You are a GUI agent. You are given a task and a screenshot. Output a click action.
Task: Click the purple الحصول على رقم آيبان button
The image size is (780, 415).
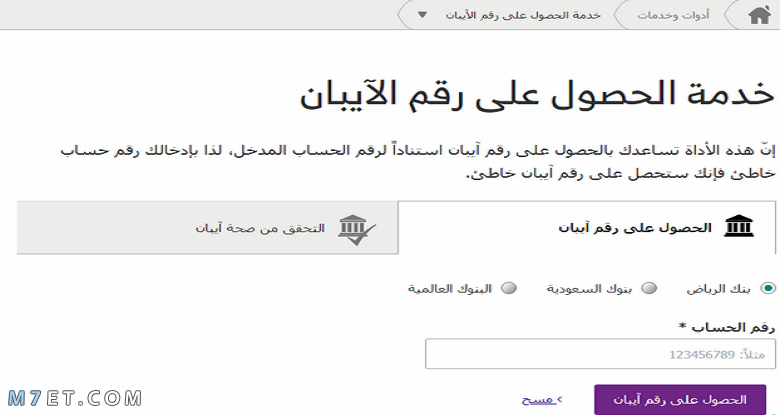[x=680, y=400]
